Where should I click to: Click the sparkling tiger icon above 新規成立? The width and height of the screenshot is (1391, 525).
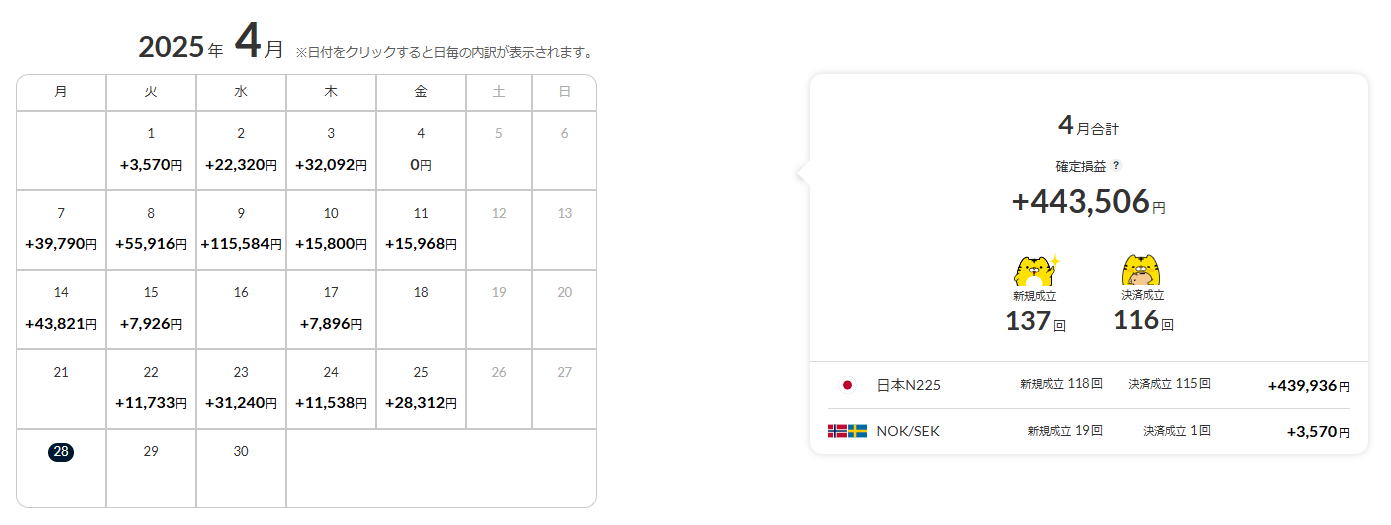pos(1035,271)
